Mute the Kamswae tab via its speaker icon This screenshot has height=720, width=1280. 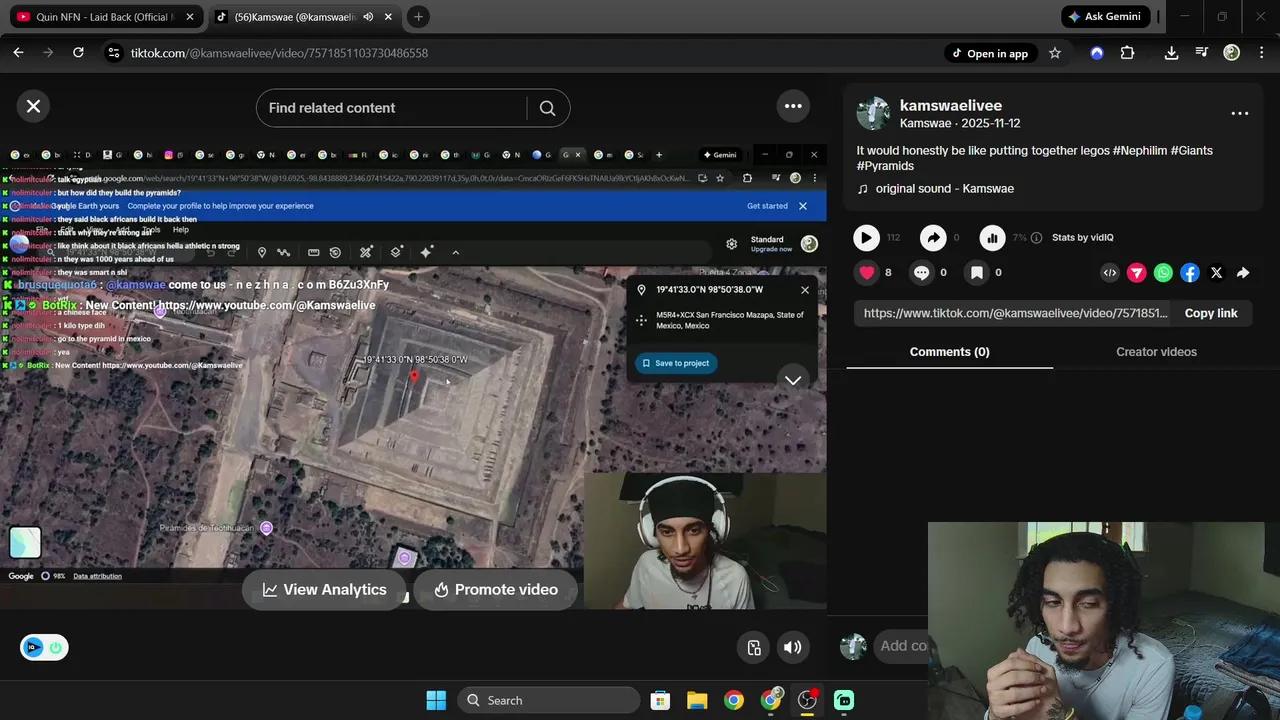368,17
